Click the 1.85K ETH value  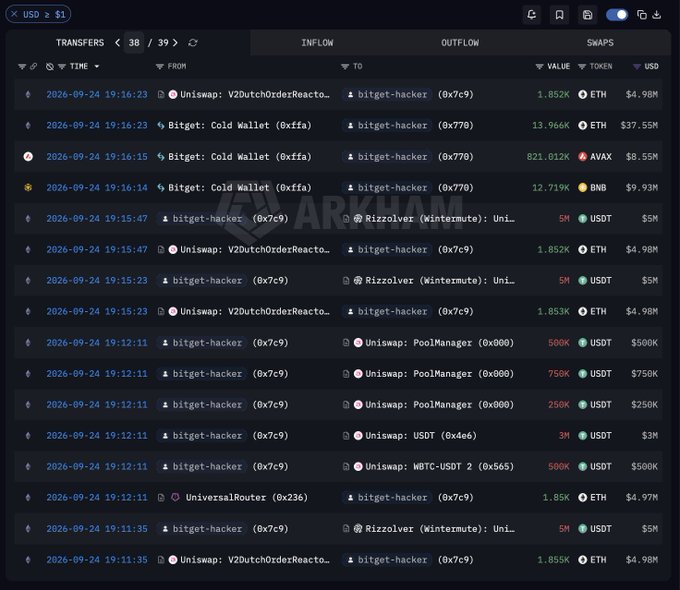[556, 498]
